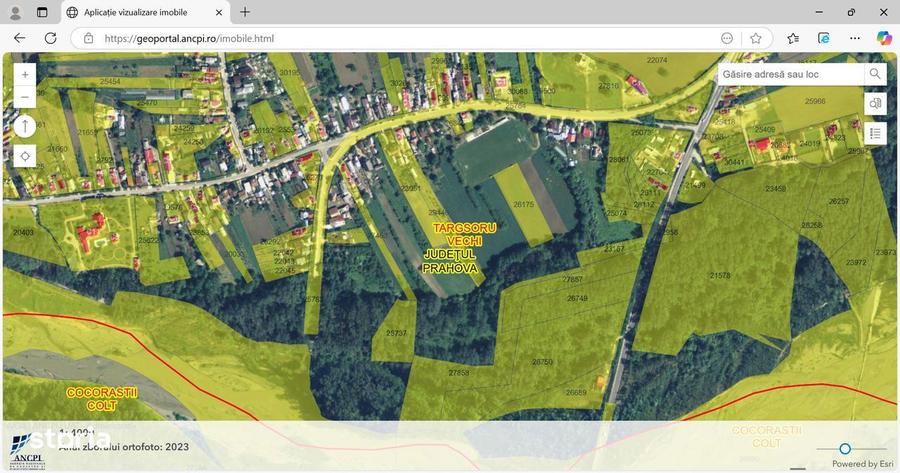Select parcel 23972 on the map
The image size is (900, 473).
click(x=856, y=262)
